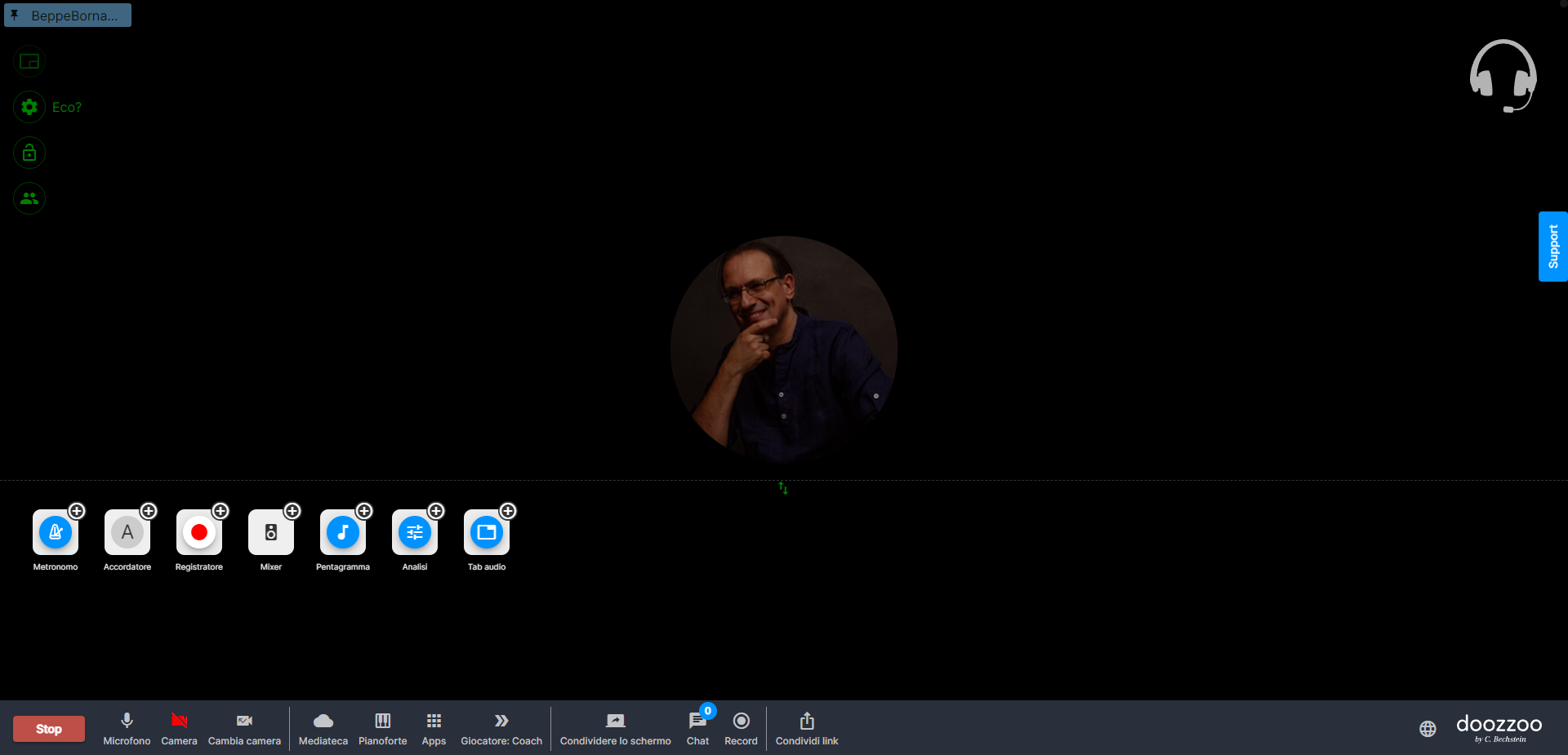Show the Pianoforte keyboard
Screen dimensions: 1568x755
click(x=382, y=728)
